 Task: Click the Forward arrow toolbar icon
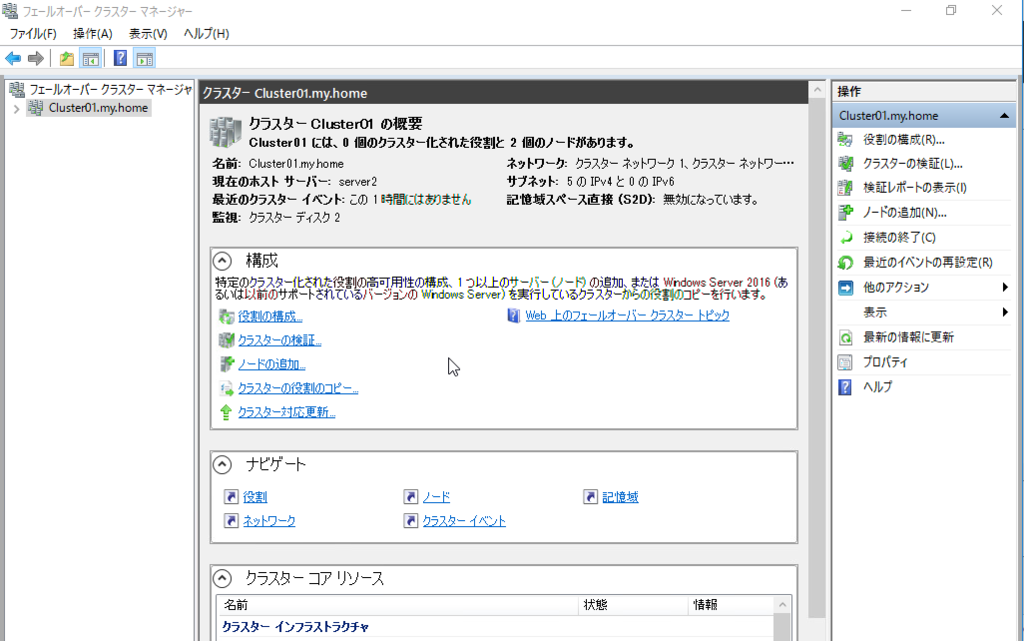pyautogui.click(x=36, y=59)
